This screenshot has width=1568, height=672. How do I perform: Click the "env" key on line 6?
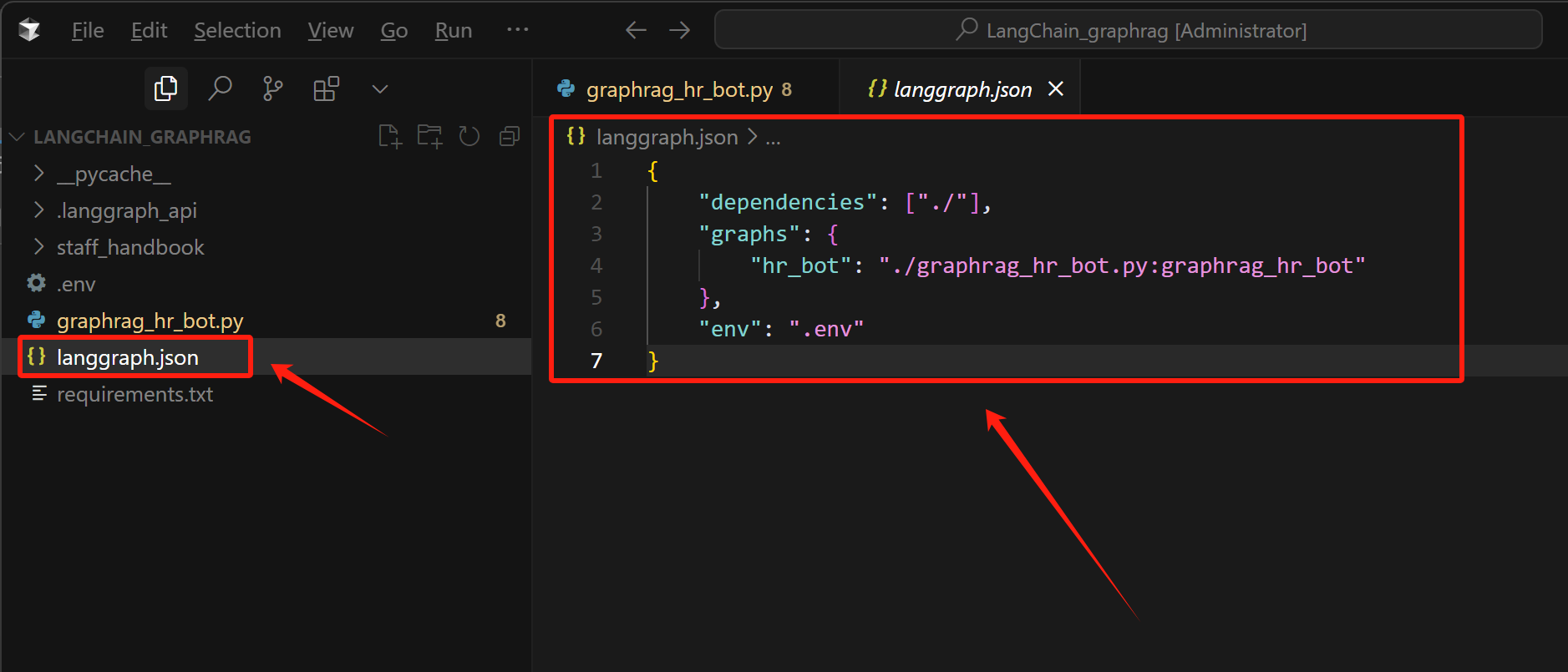coord(730,330)
